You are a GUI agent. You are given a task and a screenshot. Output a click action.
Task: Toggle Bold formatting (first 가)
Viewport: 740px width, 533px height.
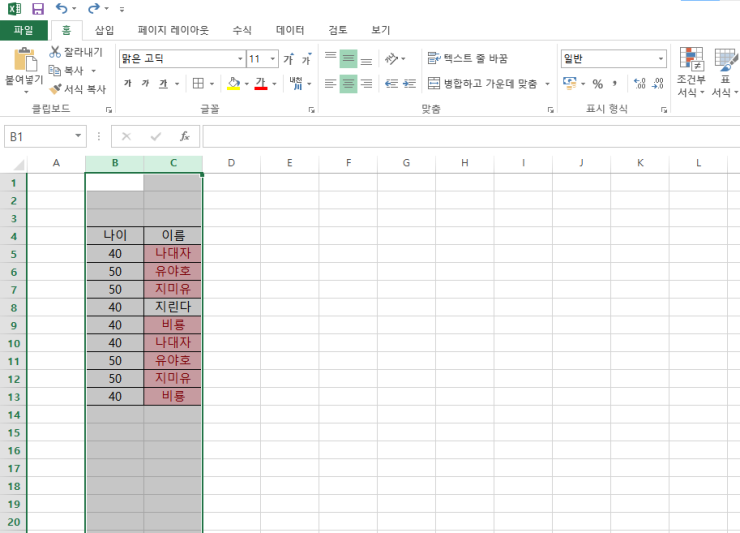127,84
